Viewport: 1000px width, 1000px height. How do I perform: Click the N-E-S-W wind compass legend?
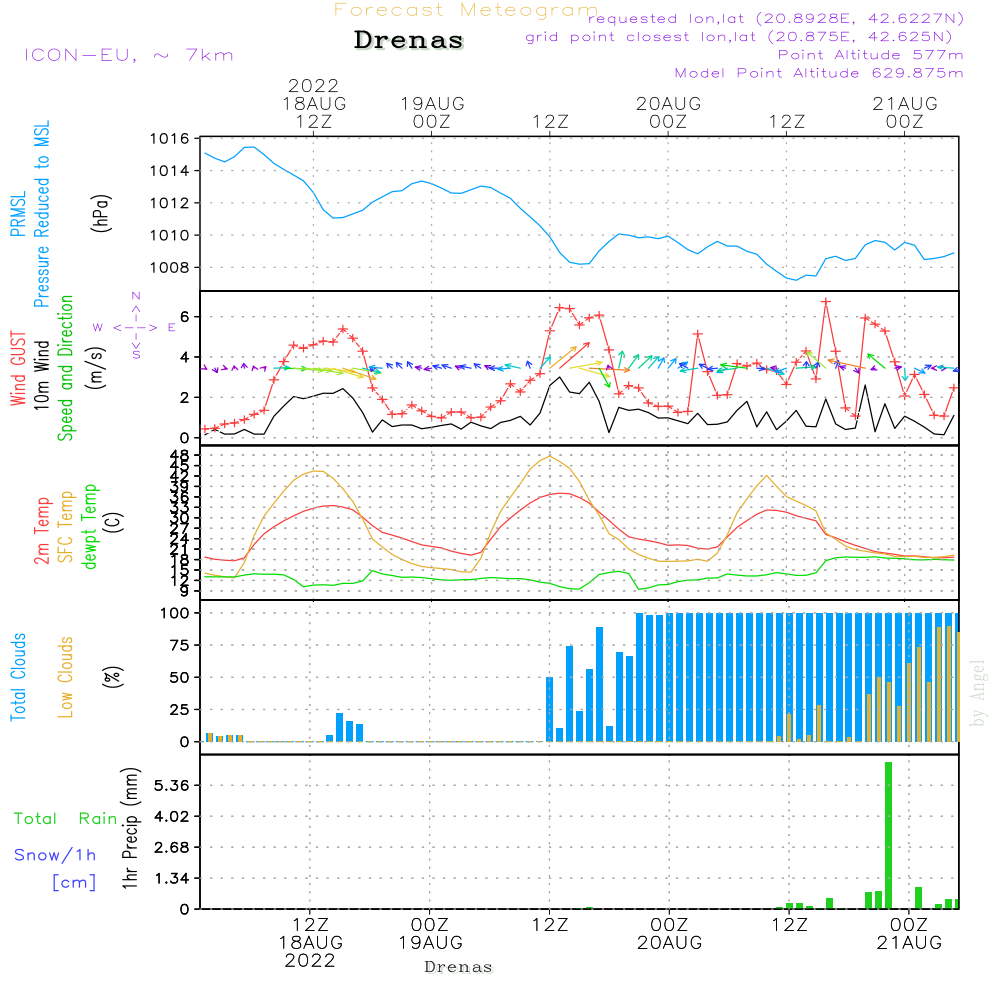[x=135, y=327]
